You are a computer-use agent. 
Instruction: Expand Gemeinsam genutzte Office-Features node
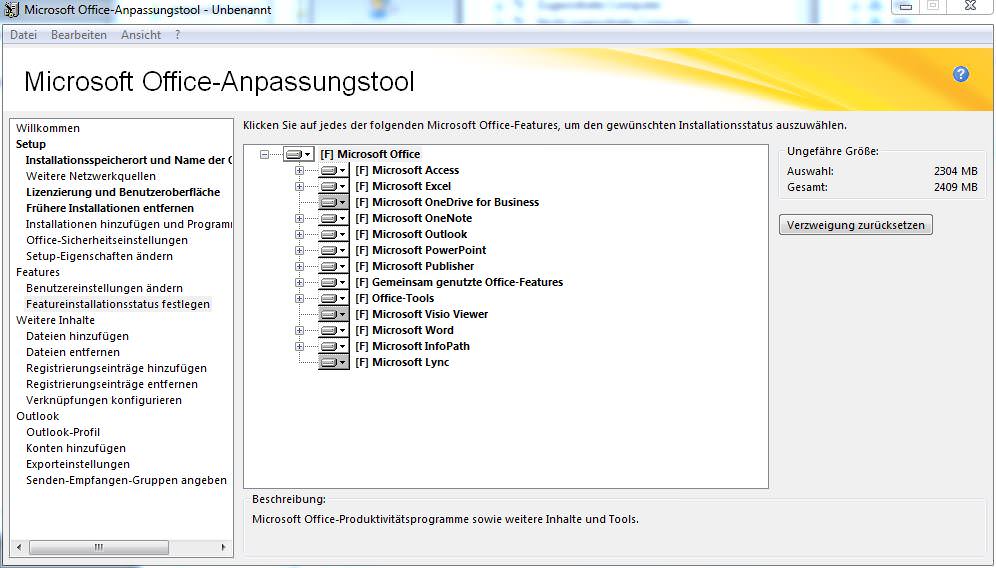point(299,282)
